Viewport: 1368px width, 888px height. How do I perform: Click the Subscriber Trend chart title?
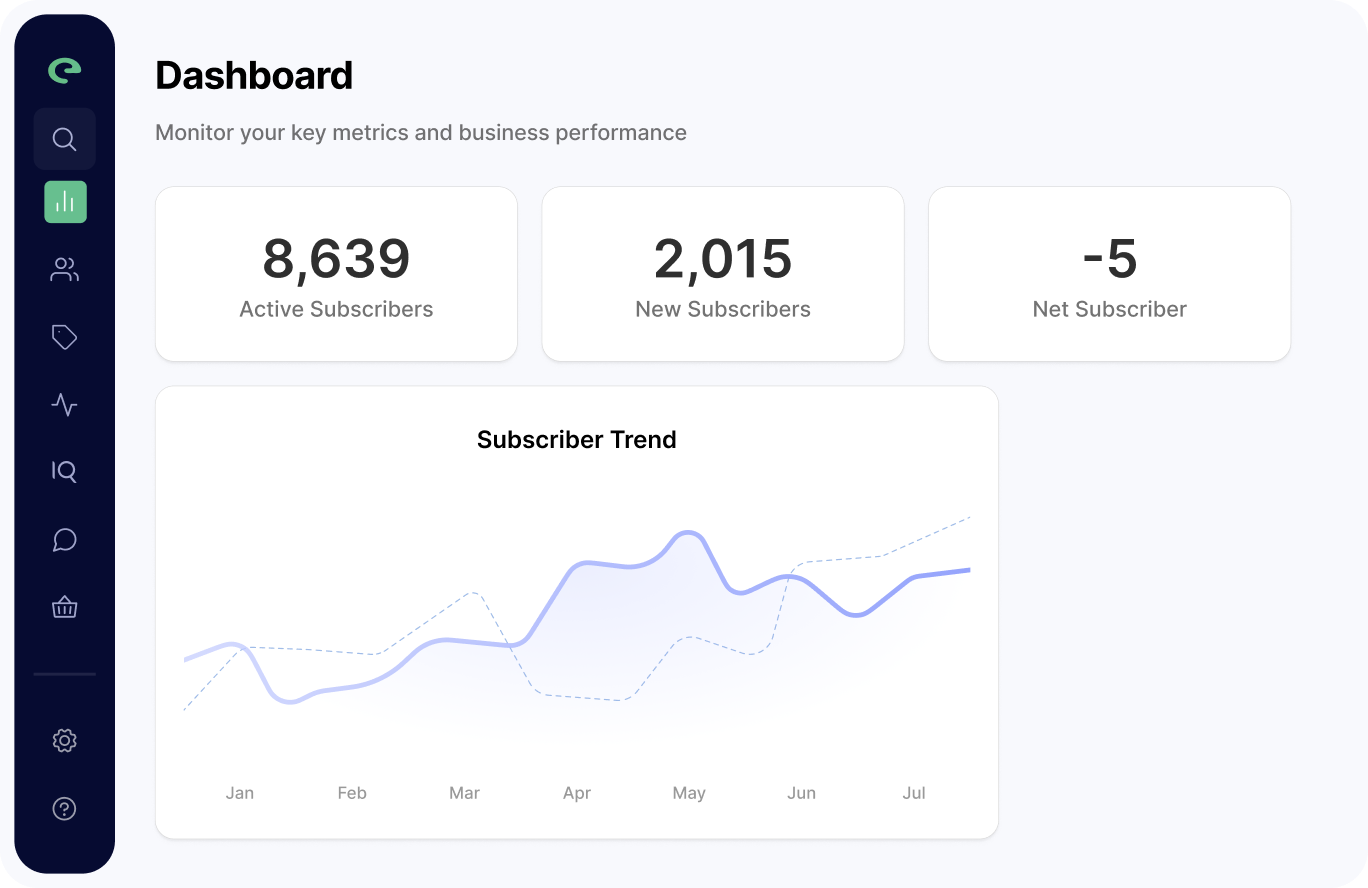tap(577, 440)
